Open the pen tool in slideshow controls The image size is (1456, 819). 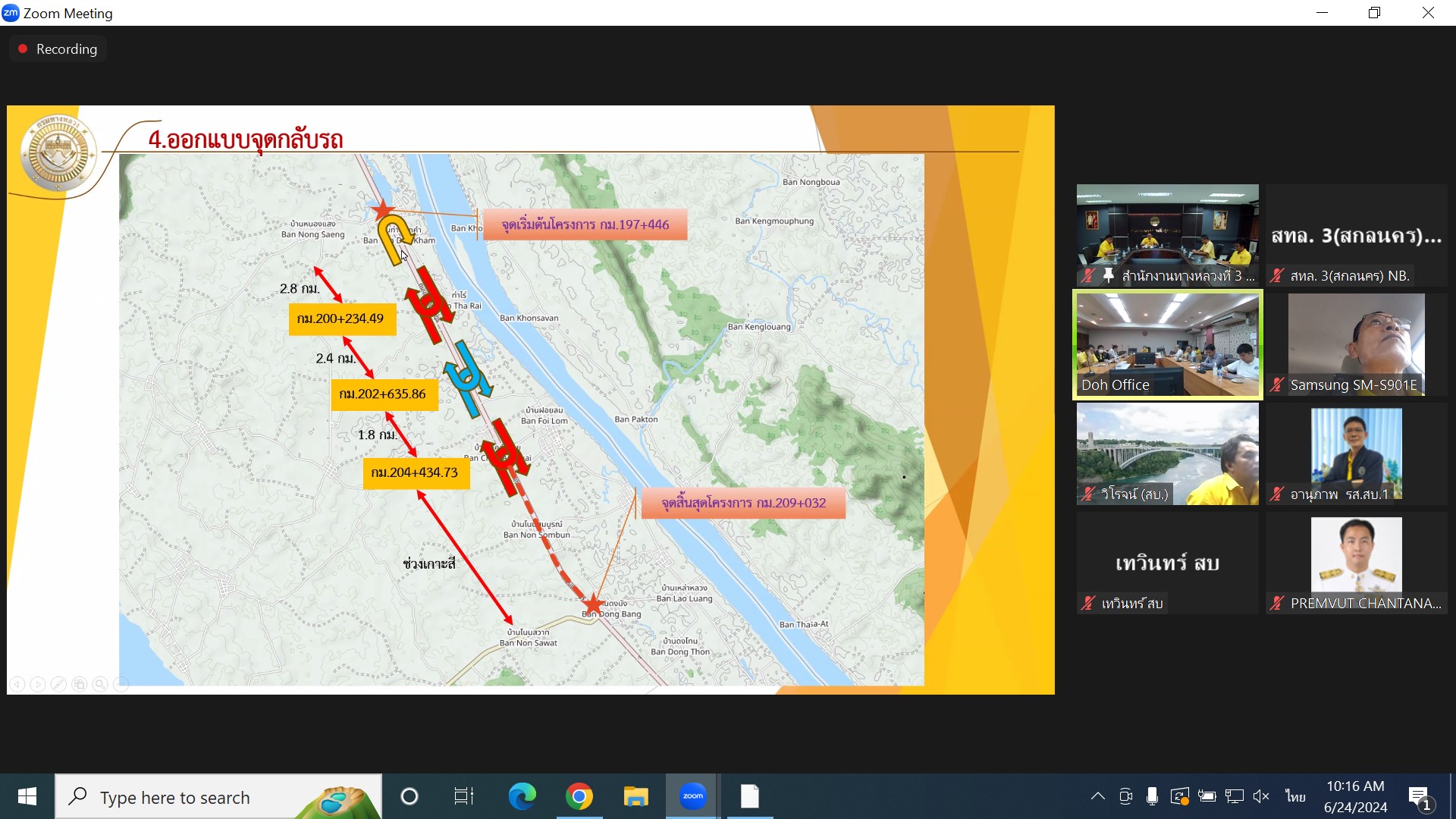coord(58,684)
